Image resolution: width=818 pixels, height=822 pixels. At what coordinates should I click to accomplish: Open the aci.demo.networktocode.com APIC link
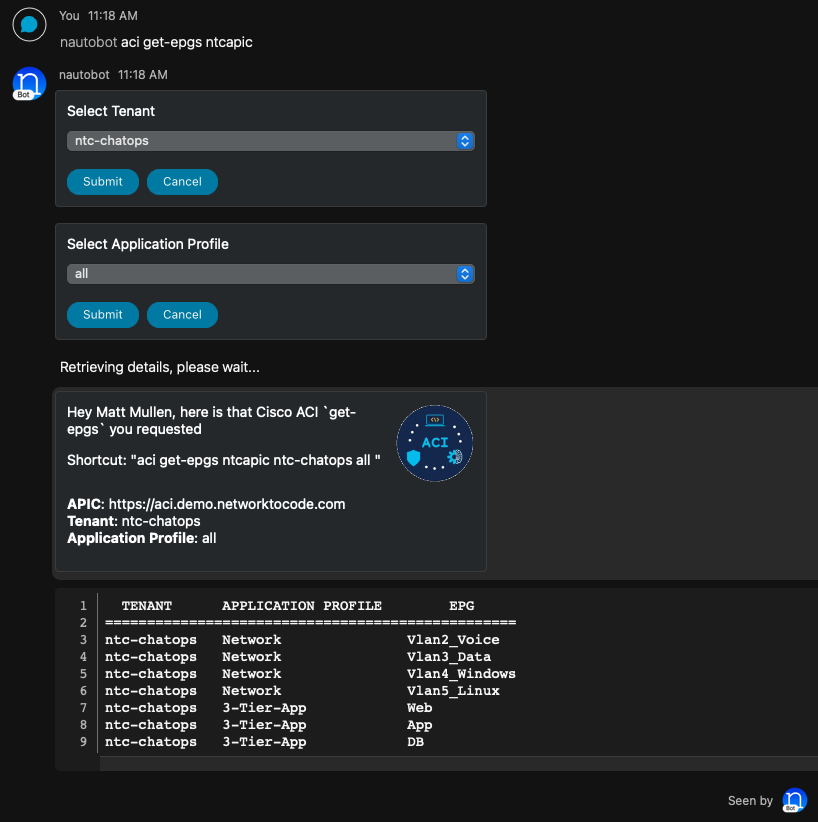tap(227, 504)
